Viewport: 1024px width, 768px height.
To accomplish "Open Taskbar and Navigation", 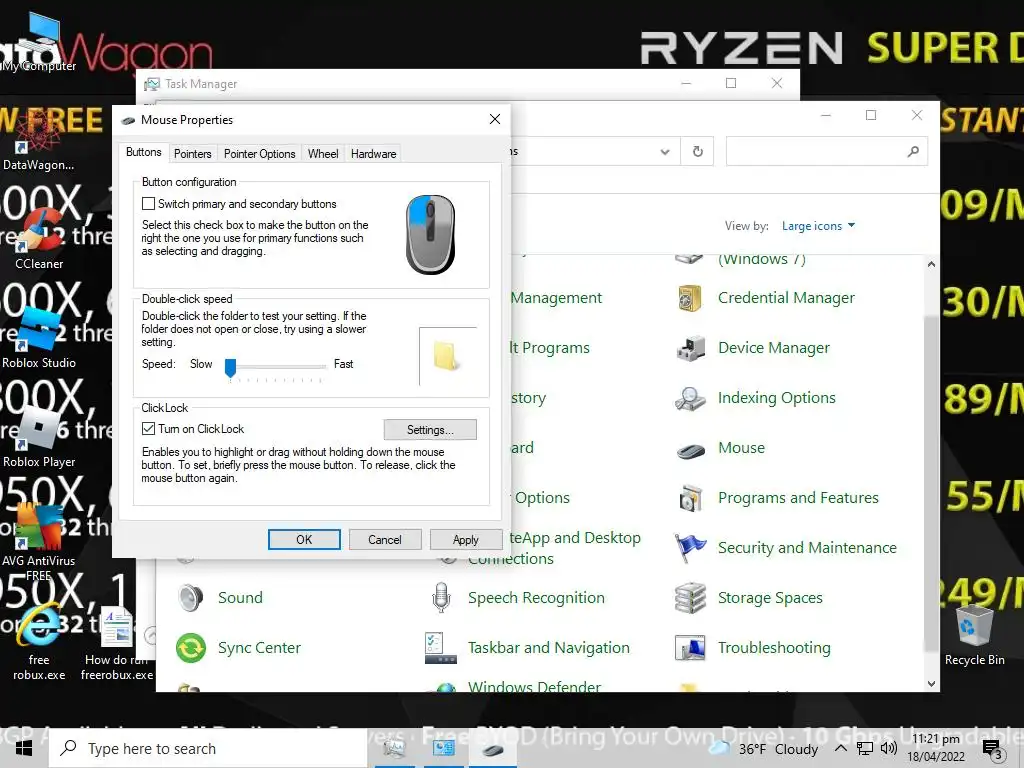I will tap(549, 648).
